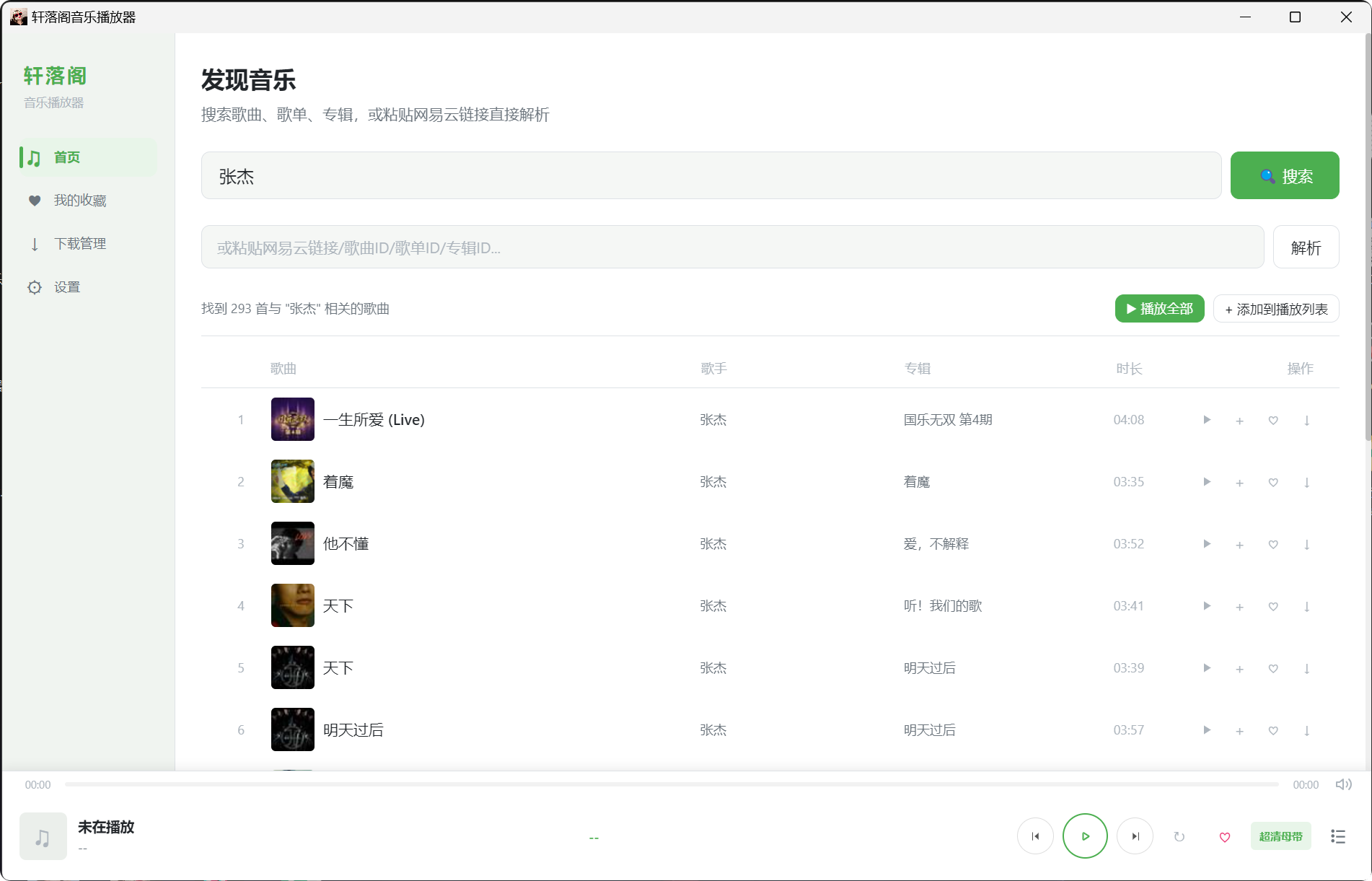
Task: Download the song 着魔
Action: click(1306, 483)
